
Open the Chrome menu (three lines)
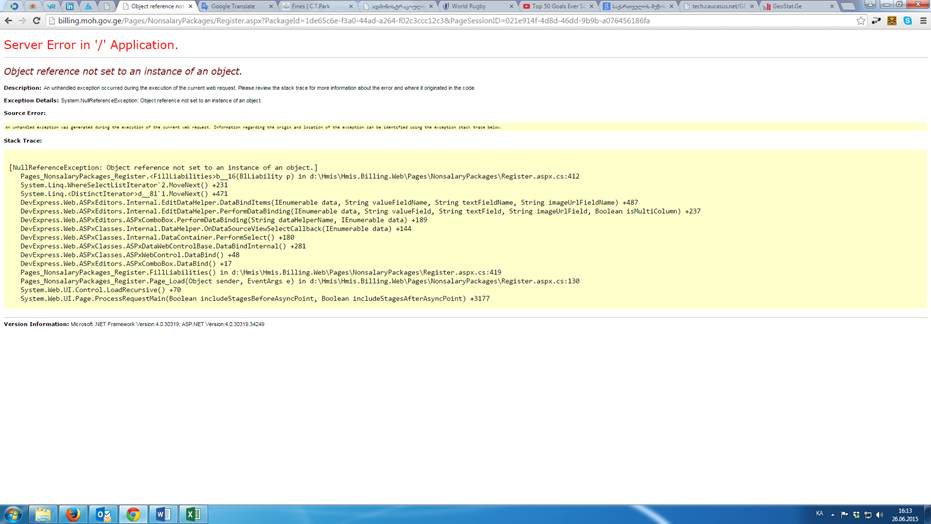coord(922,20)
